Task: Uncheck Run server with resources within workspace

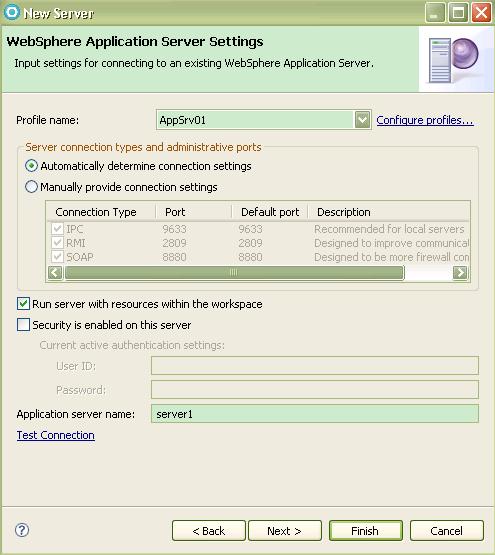Action: 23,304
